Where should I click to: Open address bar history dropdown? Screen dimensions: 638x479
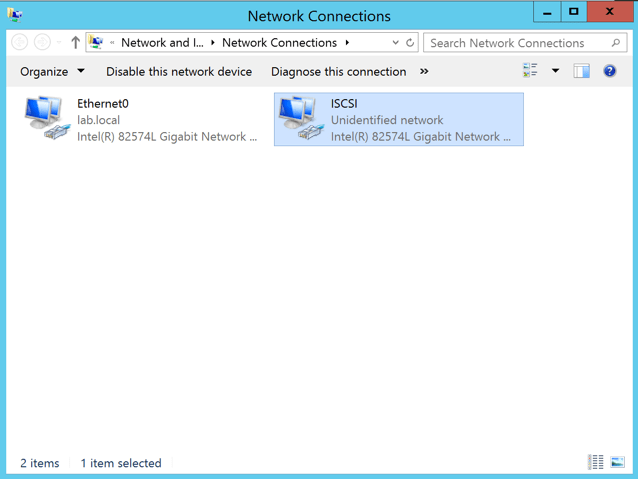[395, 43]
